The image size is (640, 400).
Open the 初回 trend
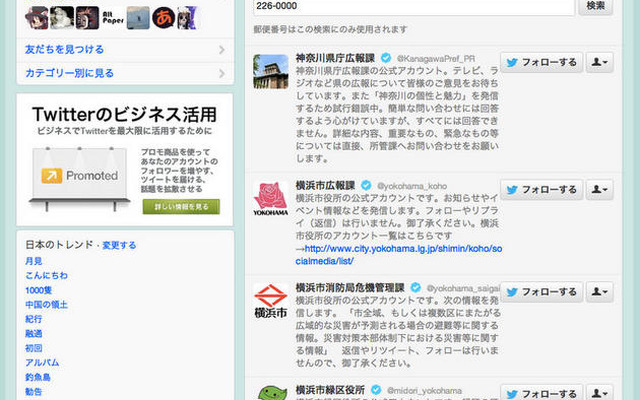33,348
